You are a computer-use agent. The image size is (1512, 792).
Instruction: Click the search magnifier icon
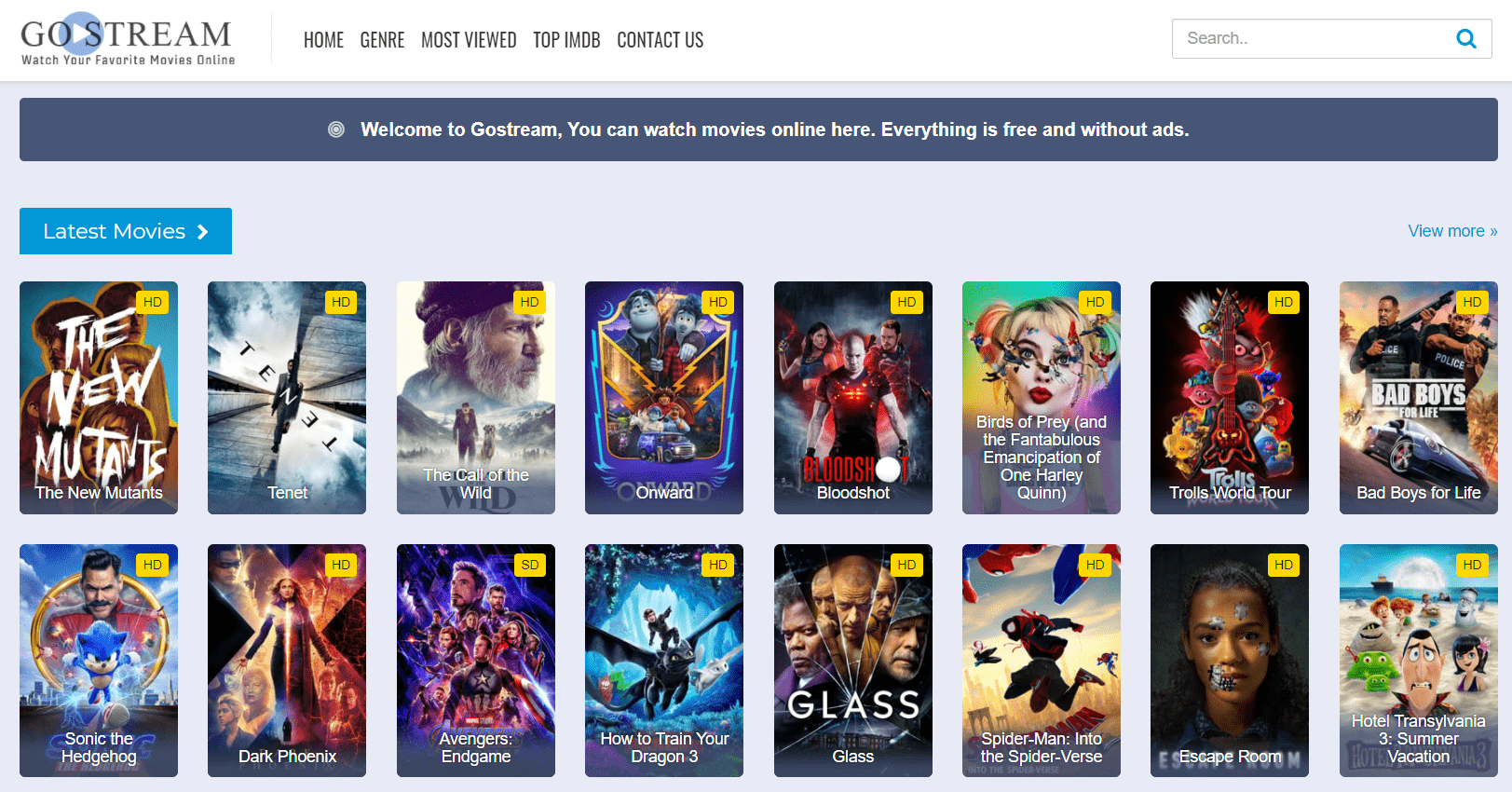[x=1465, y=39]
